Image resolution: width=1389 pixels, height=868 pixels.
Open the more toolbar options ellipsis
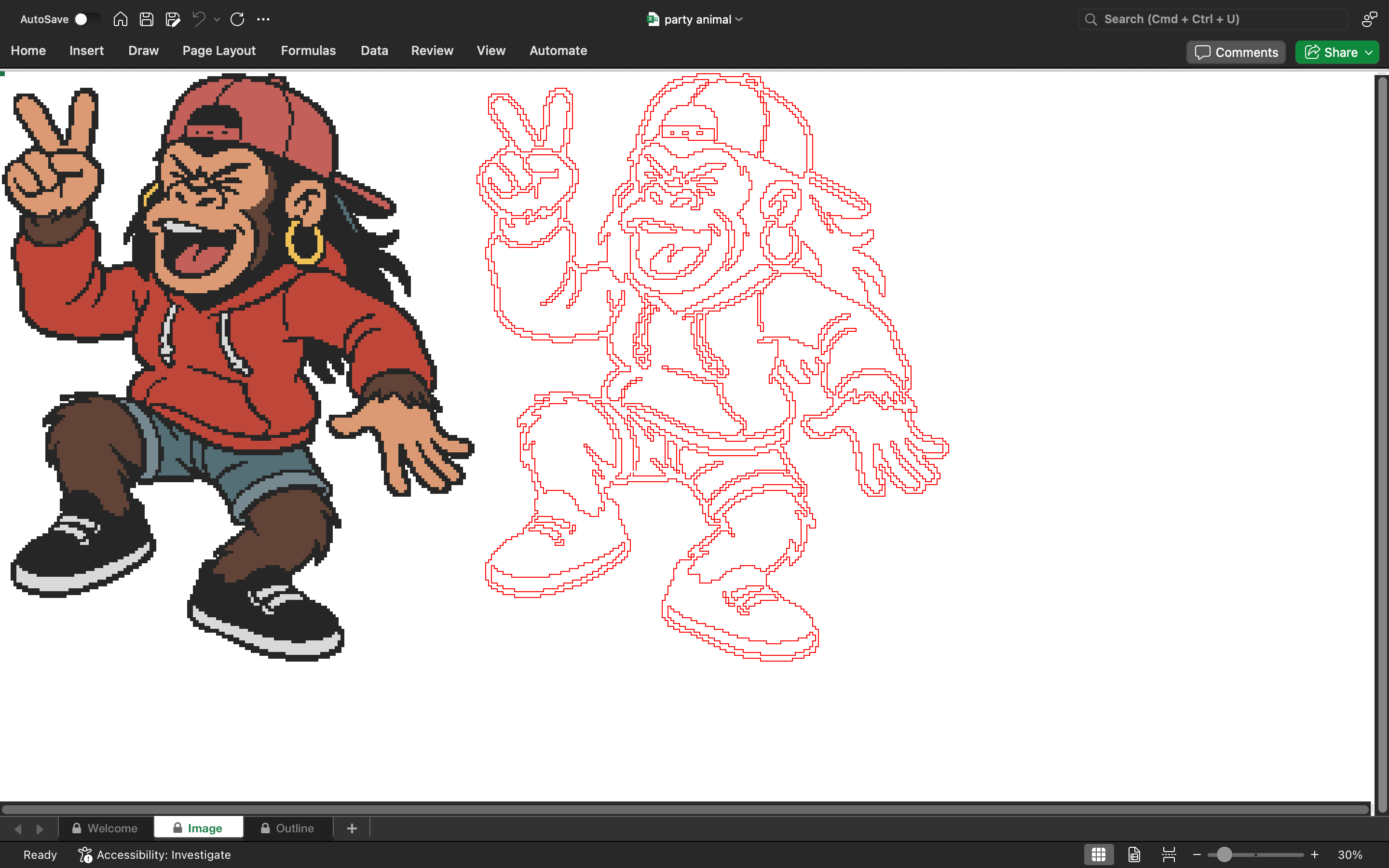(263, 19)
